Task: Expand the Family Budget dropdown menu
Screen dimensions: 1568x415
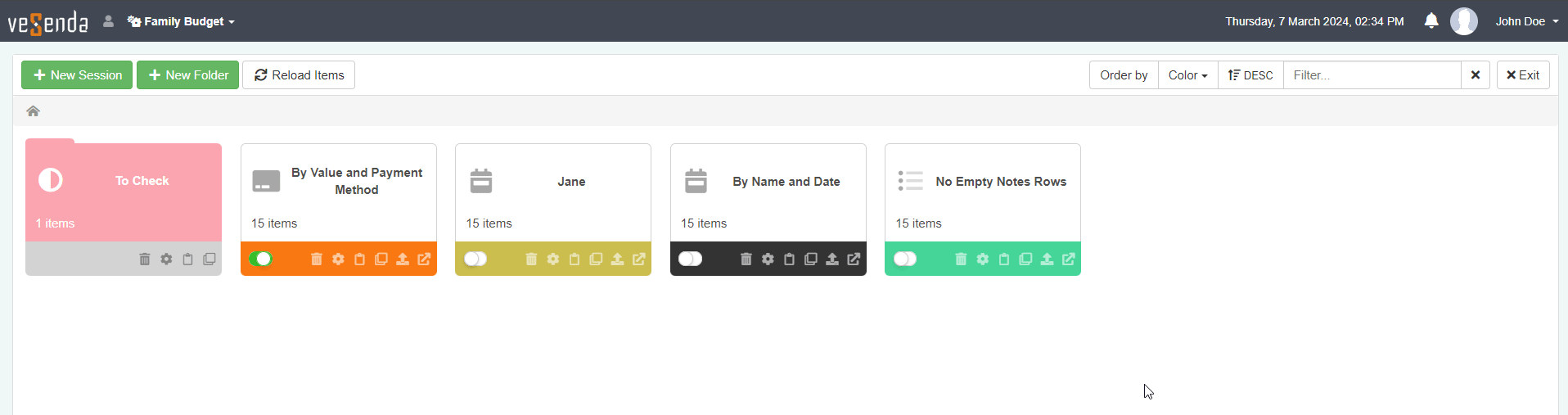Action: [x=182, y=21]
